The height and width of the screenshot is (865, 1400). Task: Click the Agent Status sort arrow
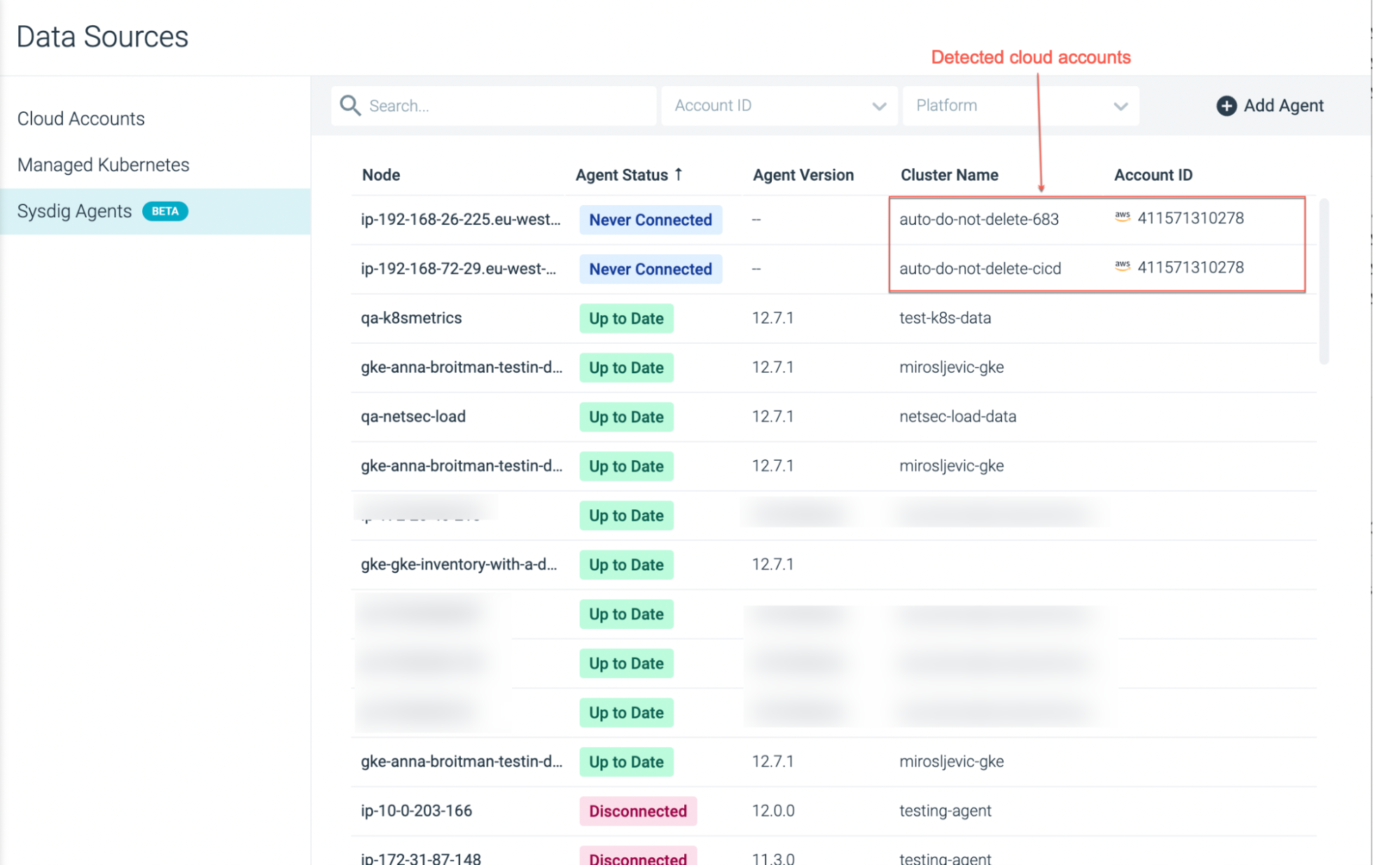tap(678, 174)
